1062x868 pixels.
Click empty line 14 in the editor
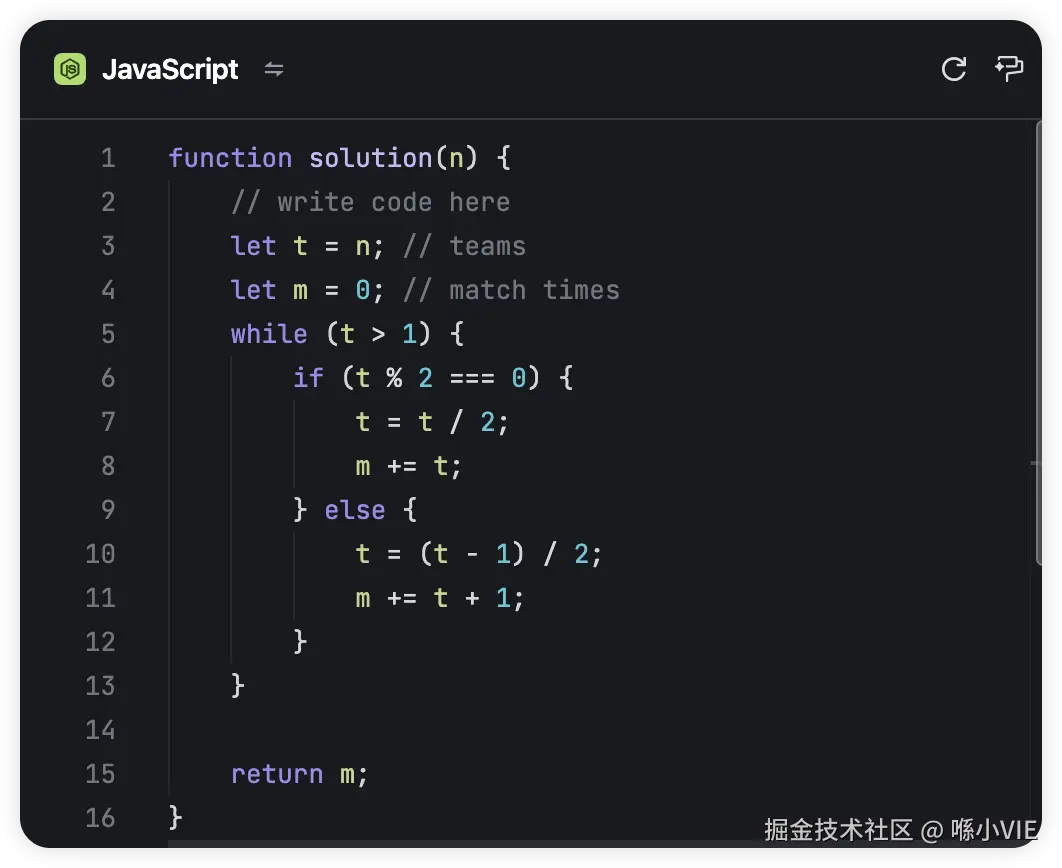coord(500,730)
